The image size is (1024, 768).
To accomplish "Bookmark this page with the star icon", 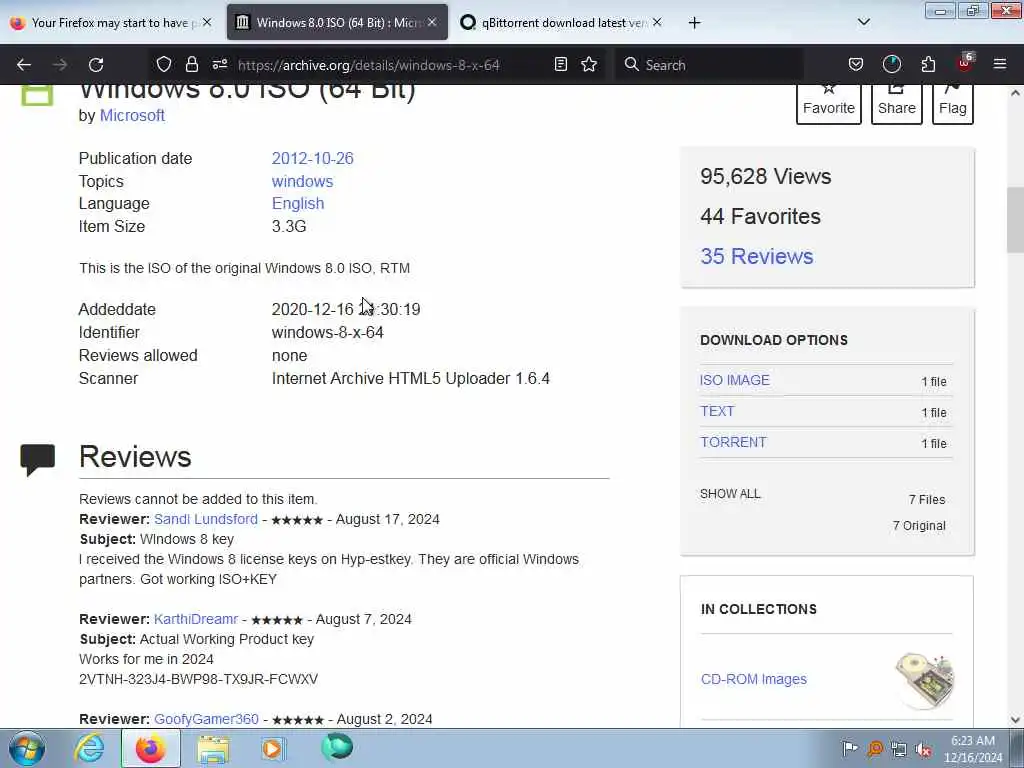I will (x=589, y=64).
